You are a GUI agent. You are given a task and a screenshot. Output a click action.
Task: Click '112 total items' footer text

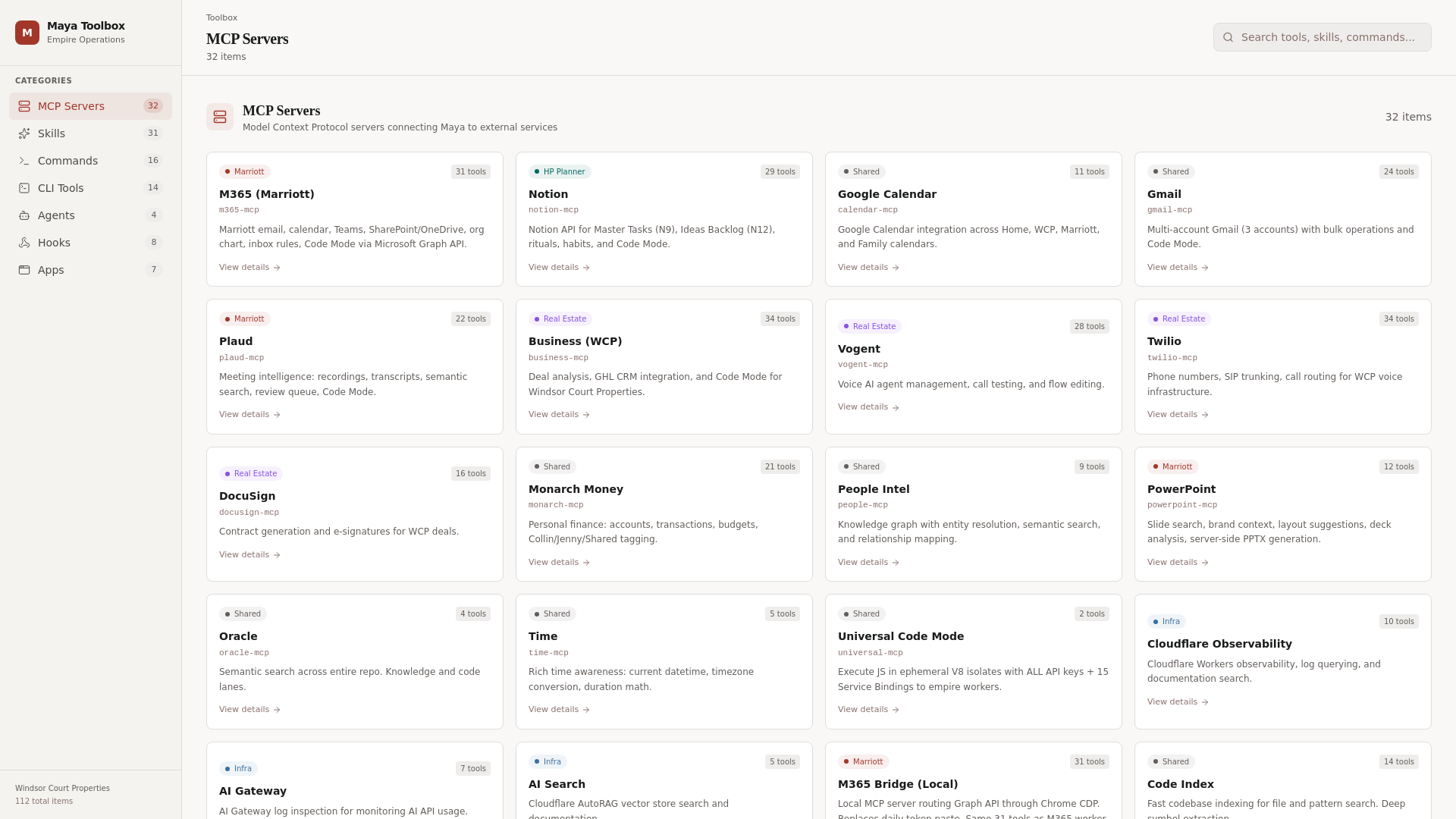pos(44,802)
